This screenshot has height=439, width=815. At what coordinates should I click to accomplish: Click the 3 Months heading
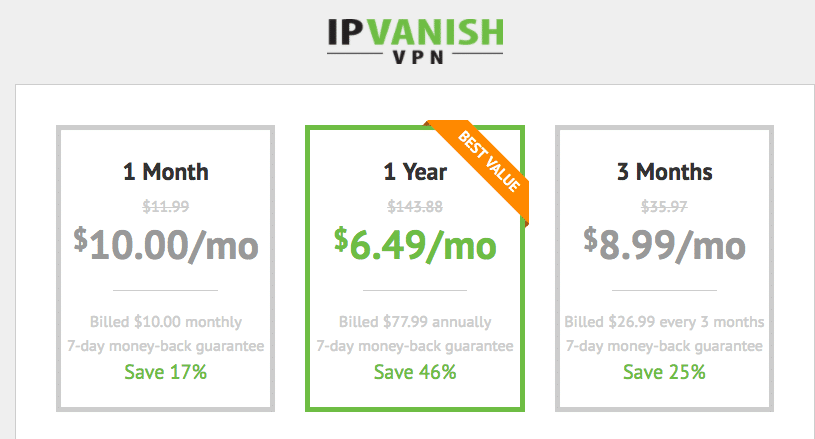[x=664, y=172]
